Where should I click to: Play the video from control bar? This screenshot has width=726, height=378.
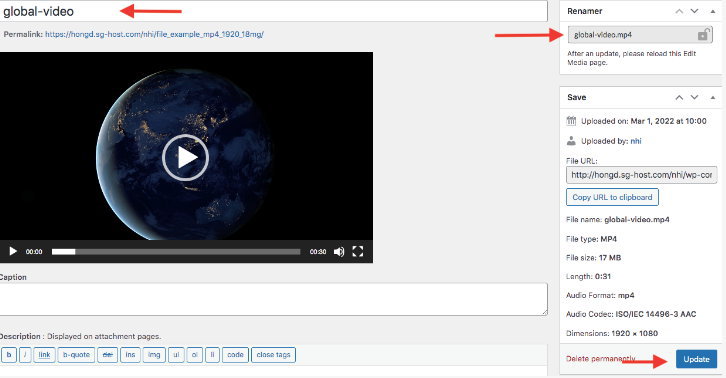tap(13, 252)
